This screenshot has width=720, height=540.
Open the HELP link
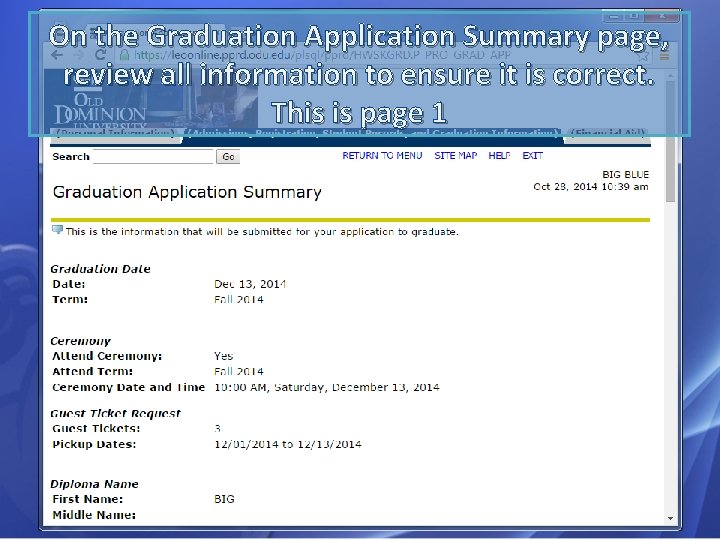pos(499,156)
